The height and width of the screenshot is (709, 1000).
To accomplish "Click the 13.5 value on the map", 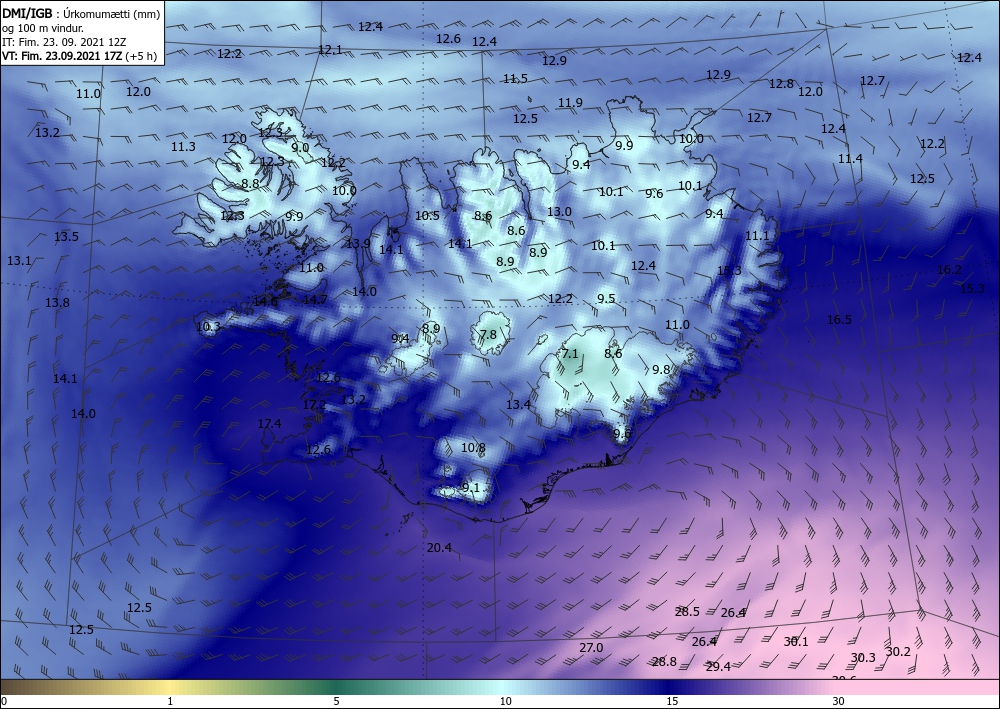I will tap(66, 237).
